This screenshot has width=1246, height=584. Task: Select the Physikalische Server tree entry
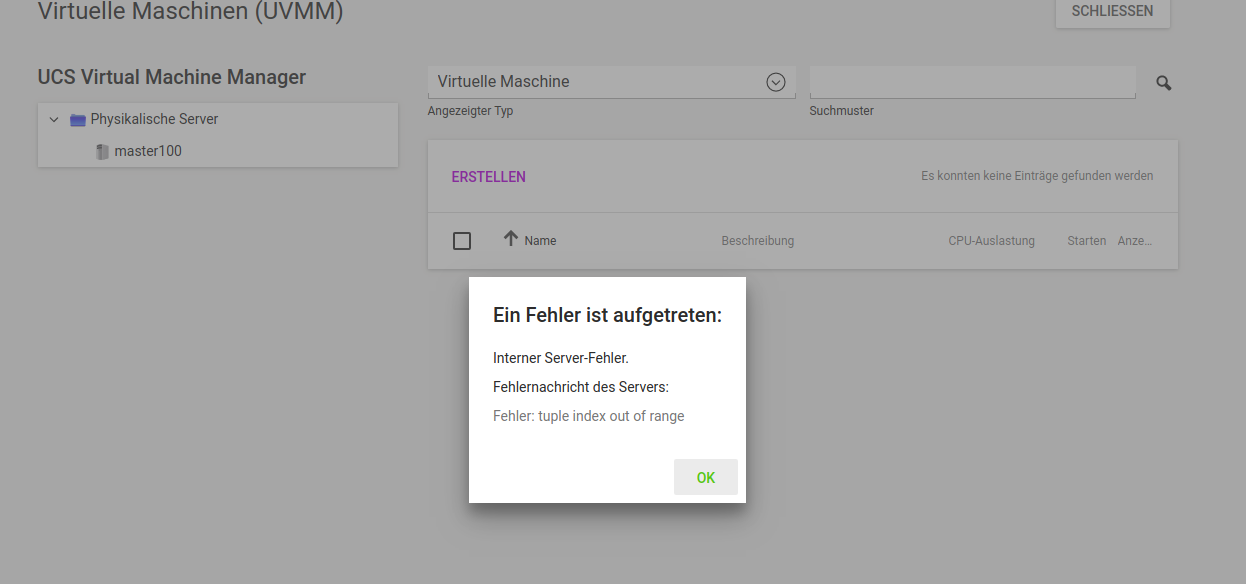tap(154, 119)
